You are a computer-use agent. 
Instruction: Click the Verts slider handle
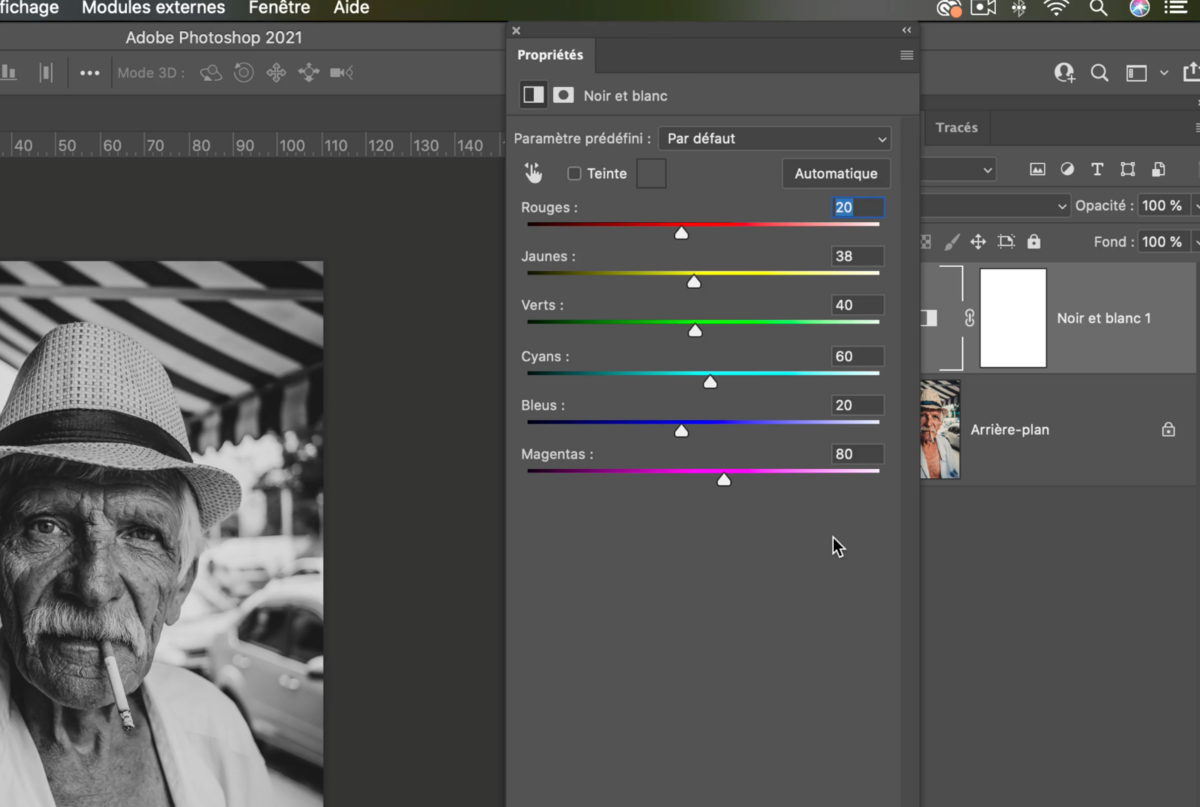(x=695, y=331)
